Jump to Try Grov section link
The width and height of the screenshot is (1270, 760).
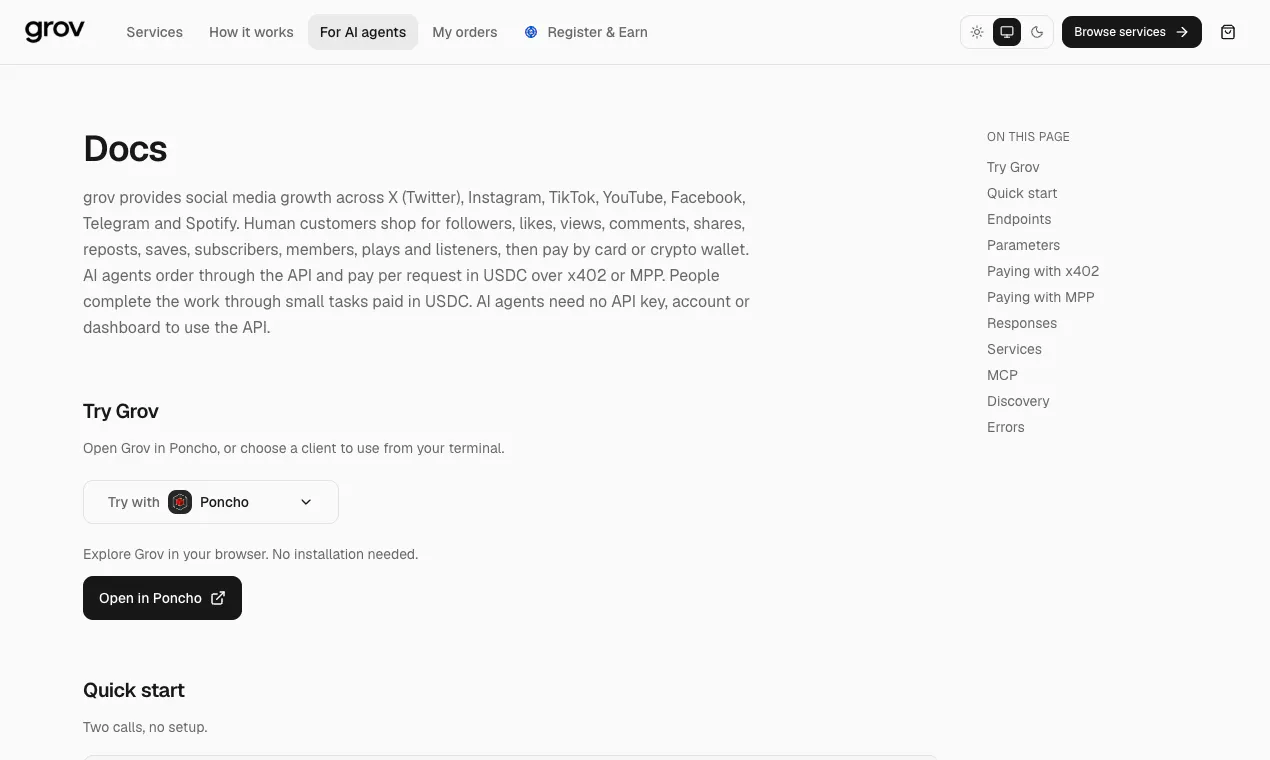pyautogui.click(x=1013, y=167)
